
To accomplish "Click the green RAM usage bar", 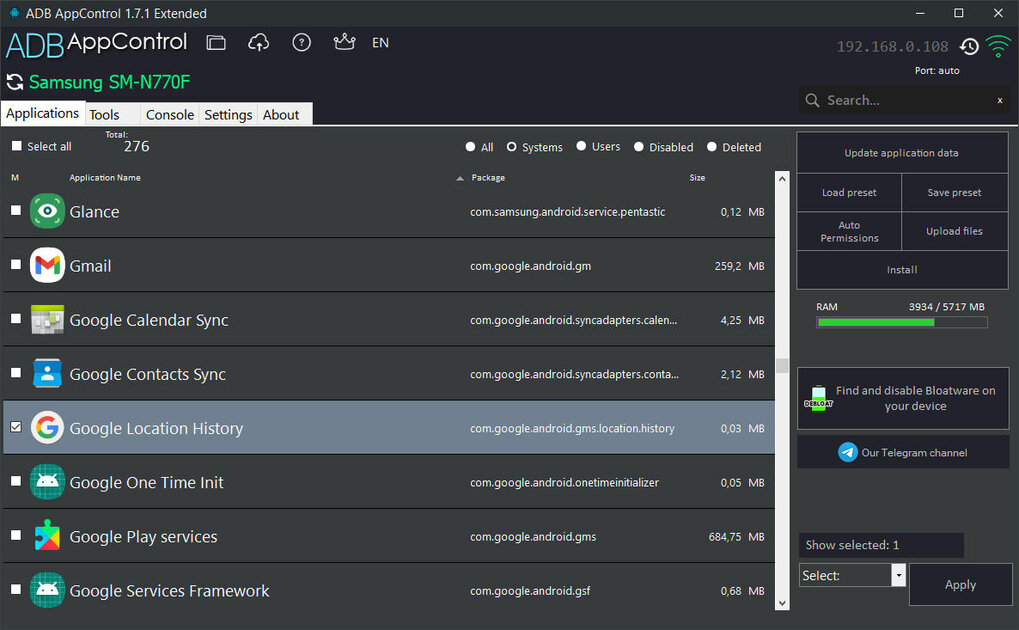I will [876, 322].
